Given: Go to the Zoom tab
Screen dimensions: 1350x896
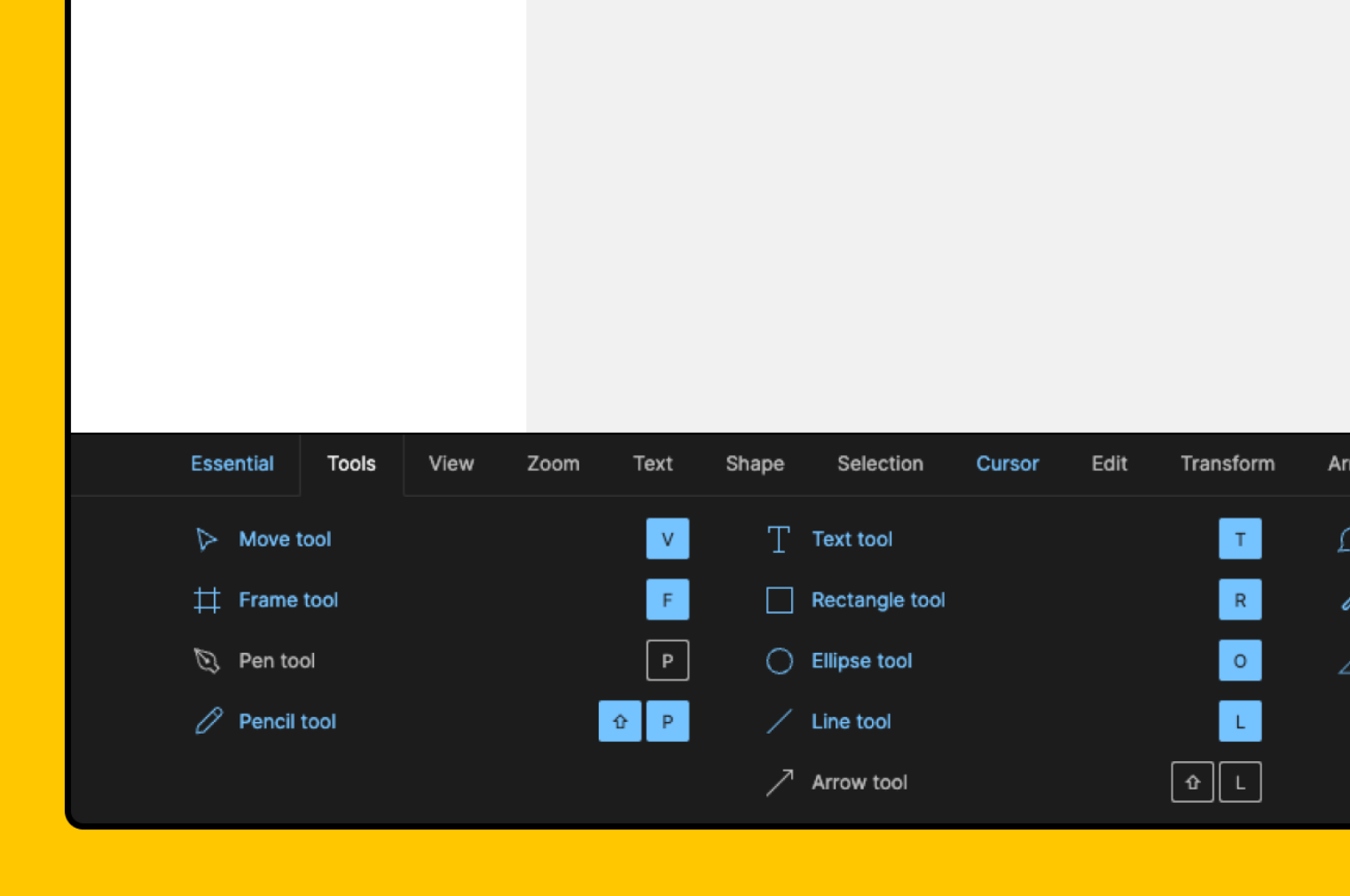Looking at the screenshot, I should (553, 464).
